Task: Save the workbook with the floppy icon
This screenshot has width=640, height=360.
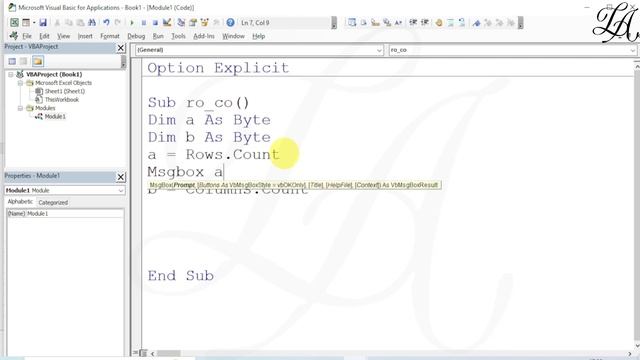Action: [43, 23]
